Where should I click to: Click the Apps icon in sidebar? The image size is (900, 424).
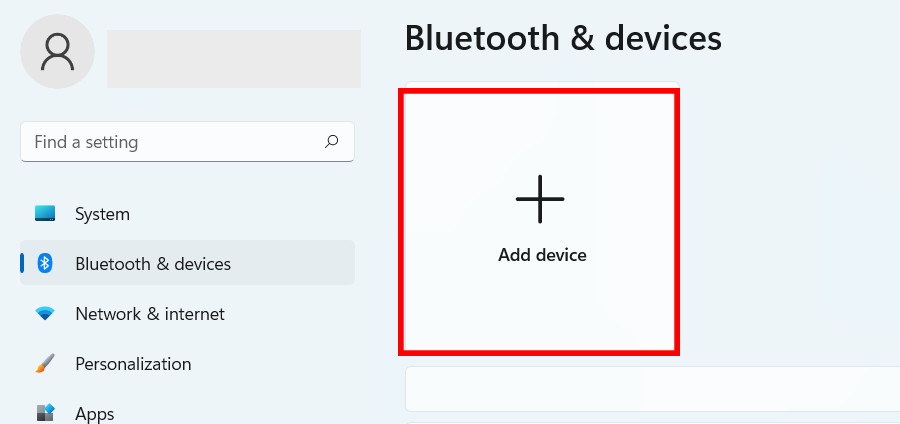click(45, 413)
